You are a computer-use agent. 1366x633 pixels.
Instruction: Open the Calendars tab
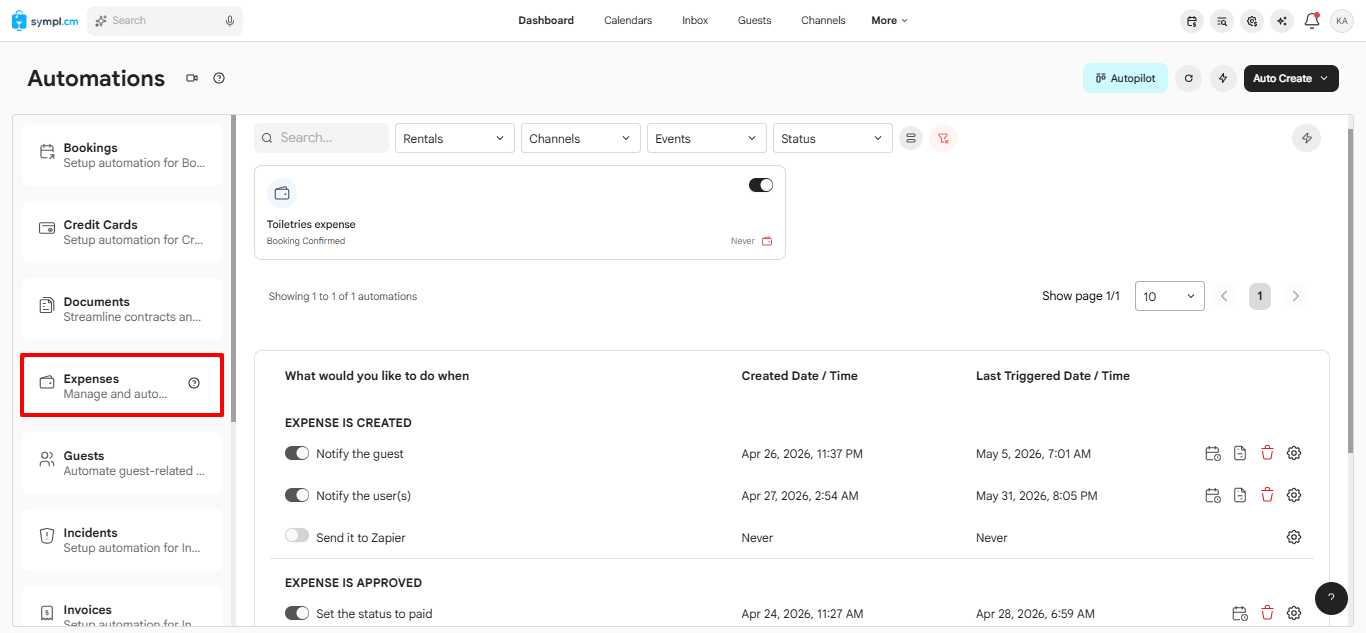coord(628,20)
